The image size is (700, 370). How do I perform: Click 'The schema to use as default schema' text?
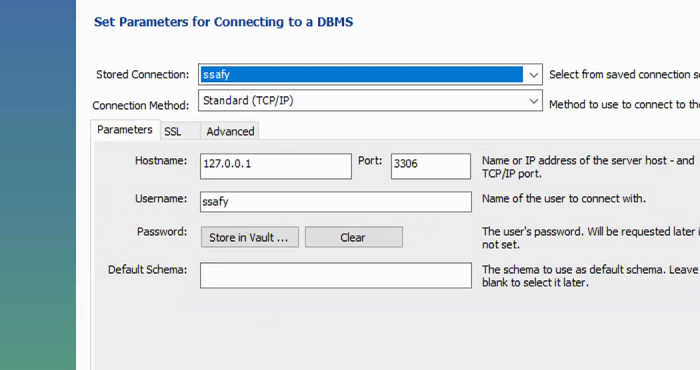point(590,276)
